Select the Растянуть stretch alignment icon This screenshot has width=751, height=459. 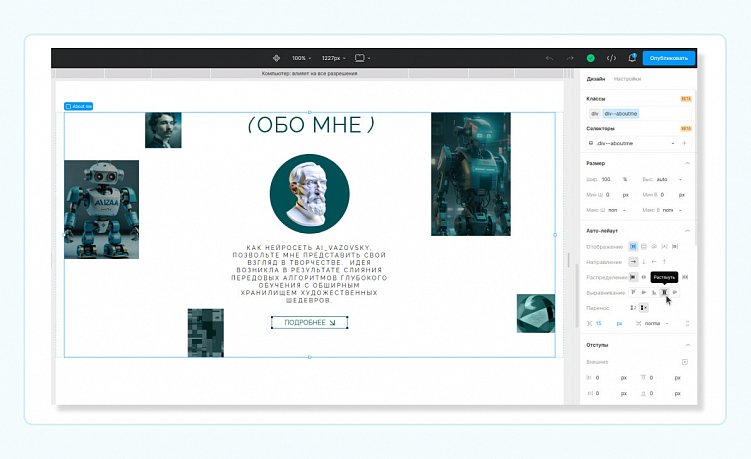(664, 292)
